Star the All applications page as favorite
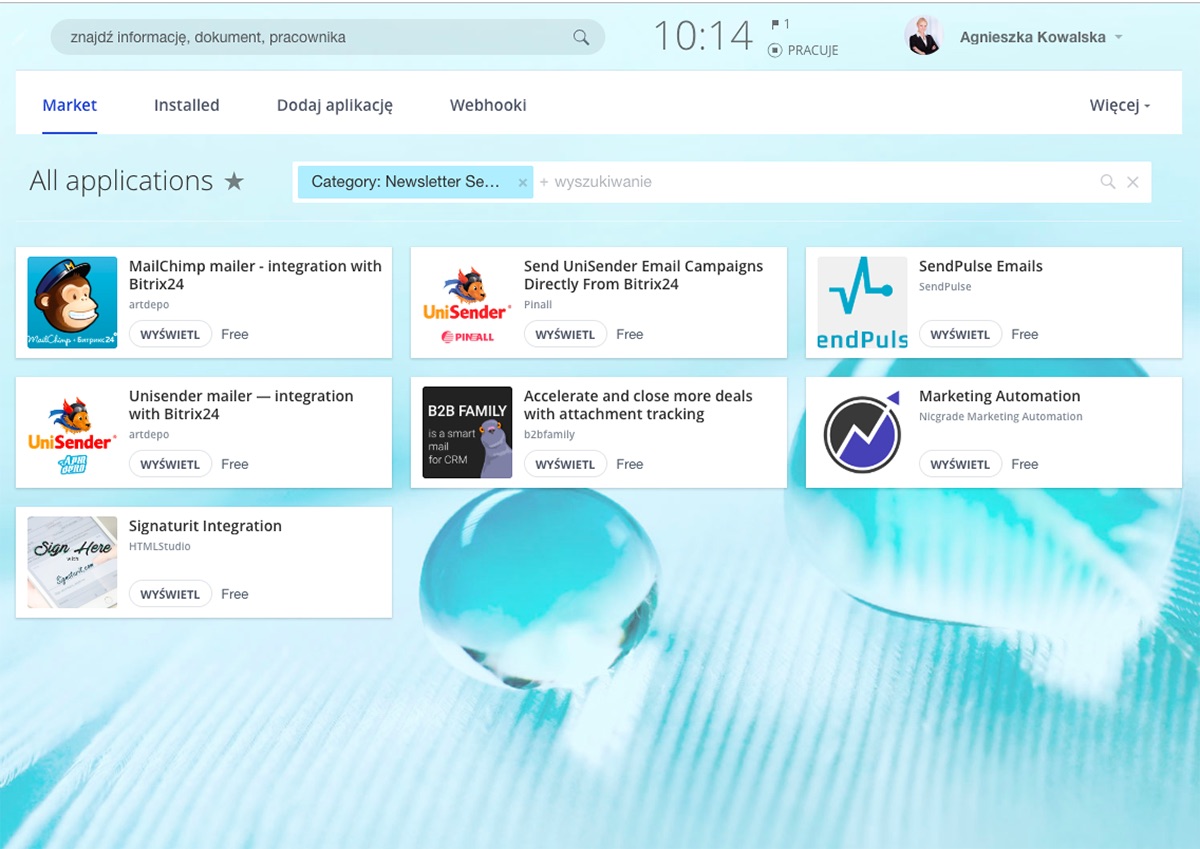Image resolution: width=1200 pixels, height=849 pixels. [234, 182]
